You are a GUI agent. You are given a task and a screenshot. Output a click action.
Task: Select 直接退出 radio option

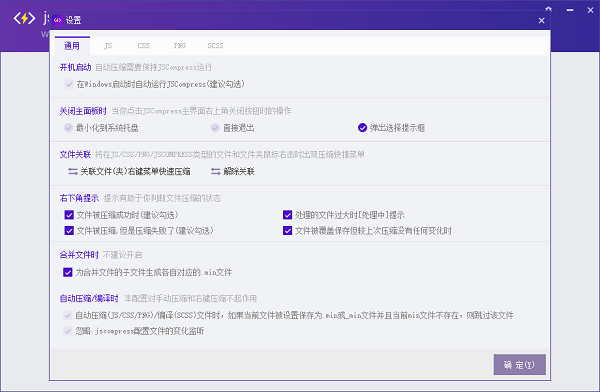click(215, 127)
